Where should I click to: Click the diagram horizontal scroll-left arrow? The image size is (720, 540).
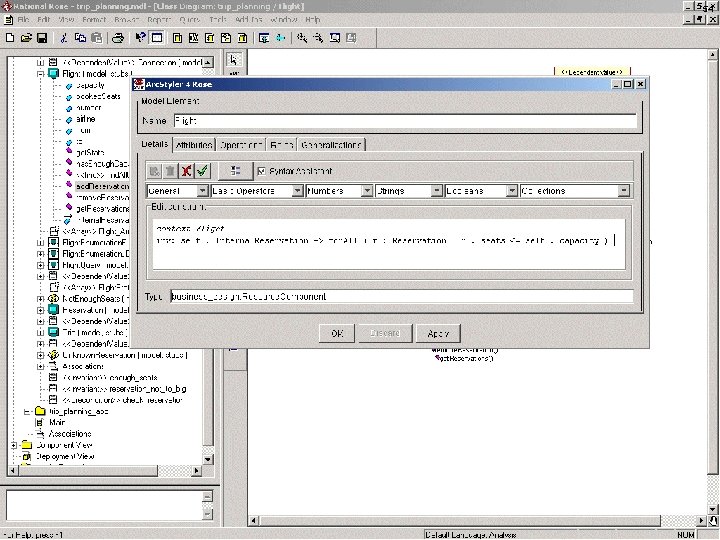tap(253, 521)
